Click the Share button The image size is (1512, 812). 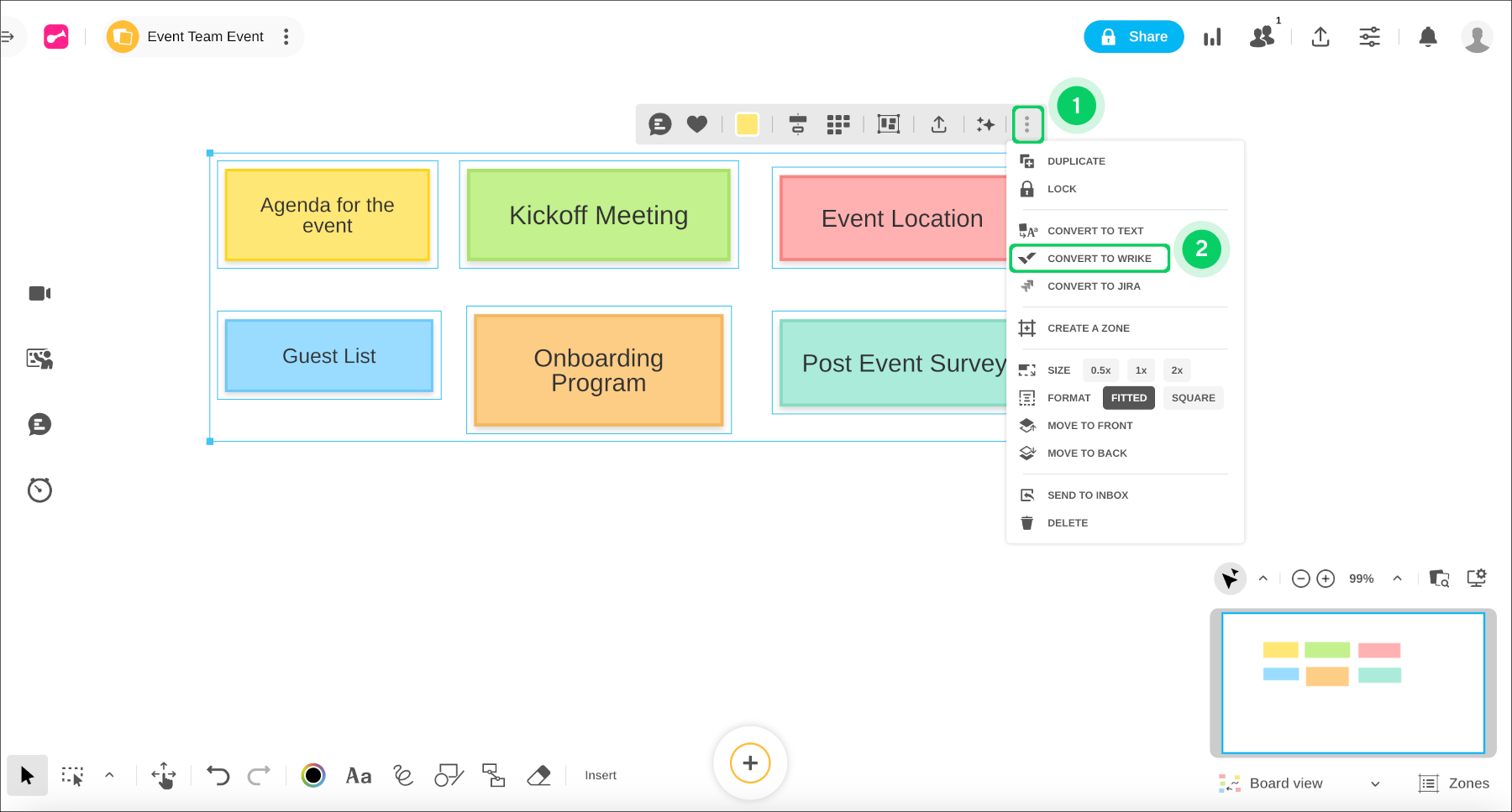click(1133, 36)
